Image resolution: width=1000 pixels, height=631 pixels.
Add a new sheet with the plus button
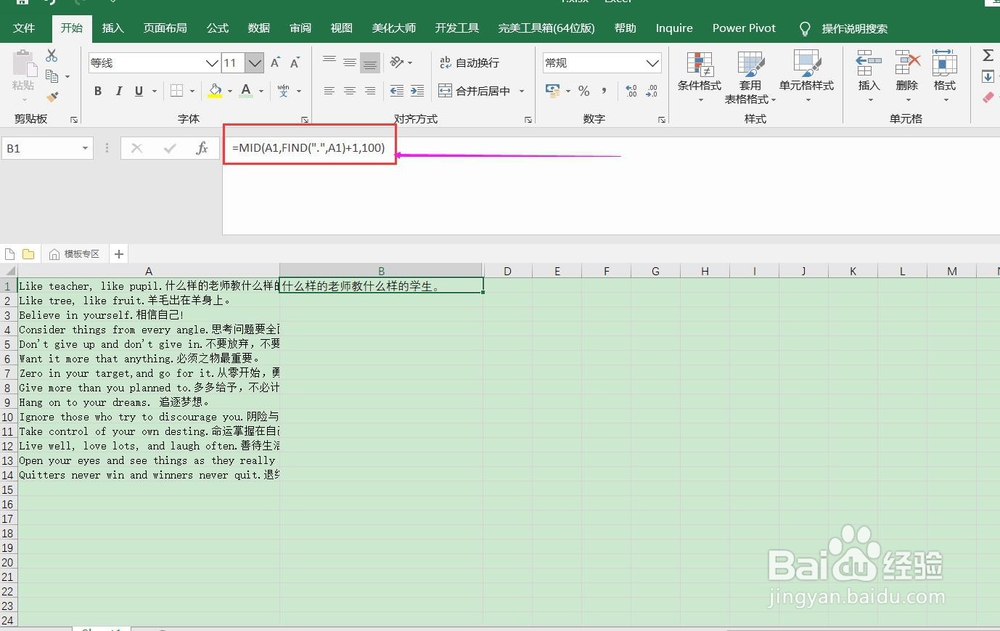click(x=118, y=253)
